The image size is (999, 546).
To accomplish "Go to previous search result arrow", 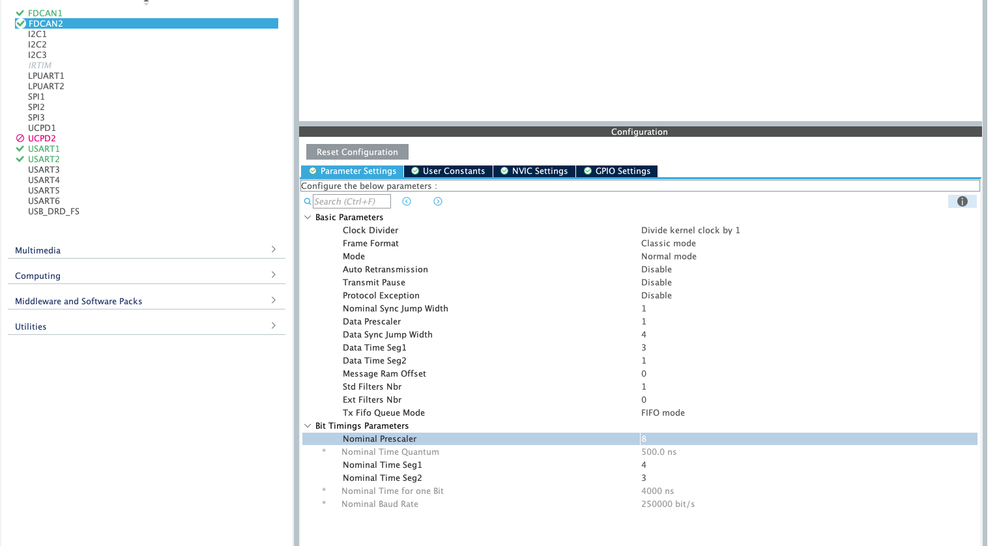I will coord(406,201).
